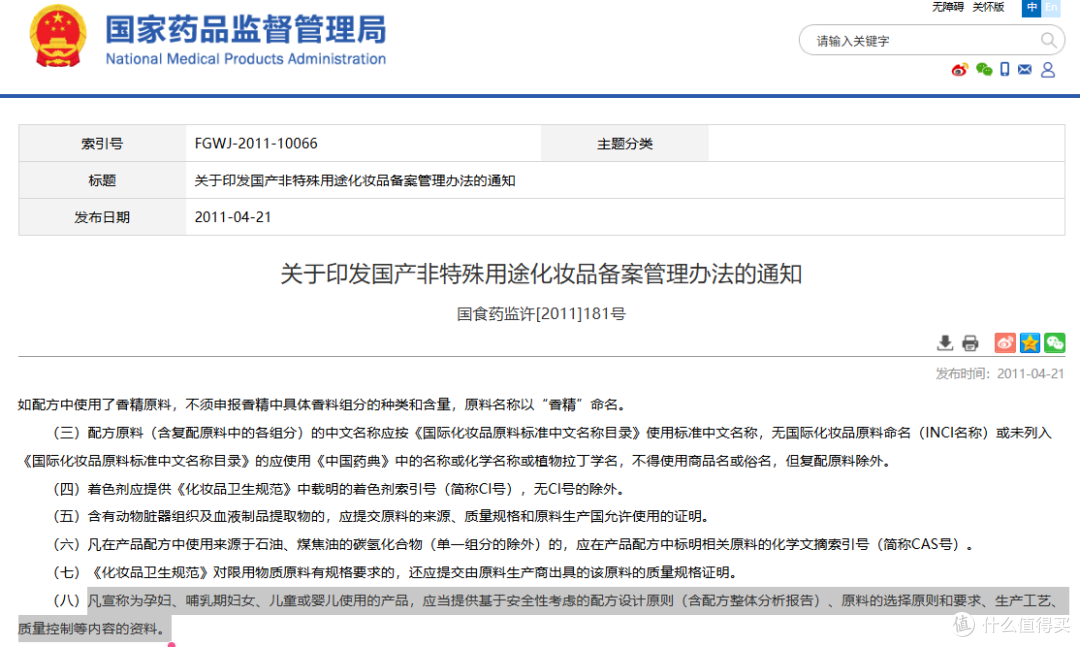
Task: Open the 国家药品监督管理局 site title
Action: pyautogui.click(x=245, y=29)
